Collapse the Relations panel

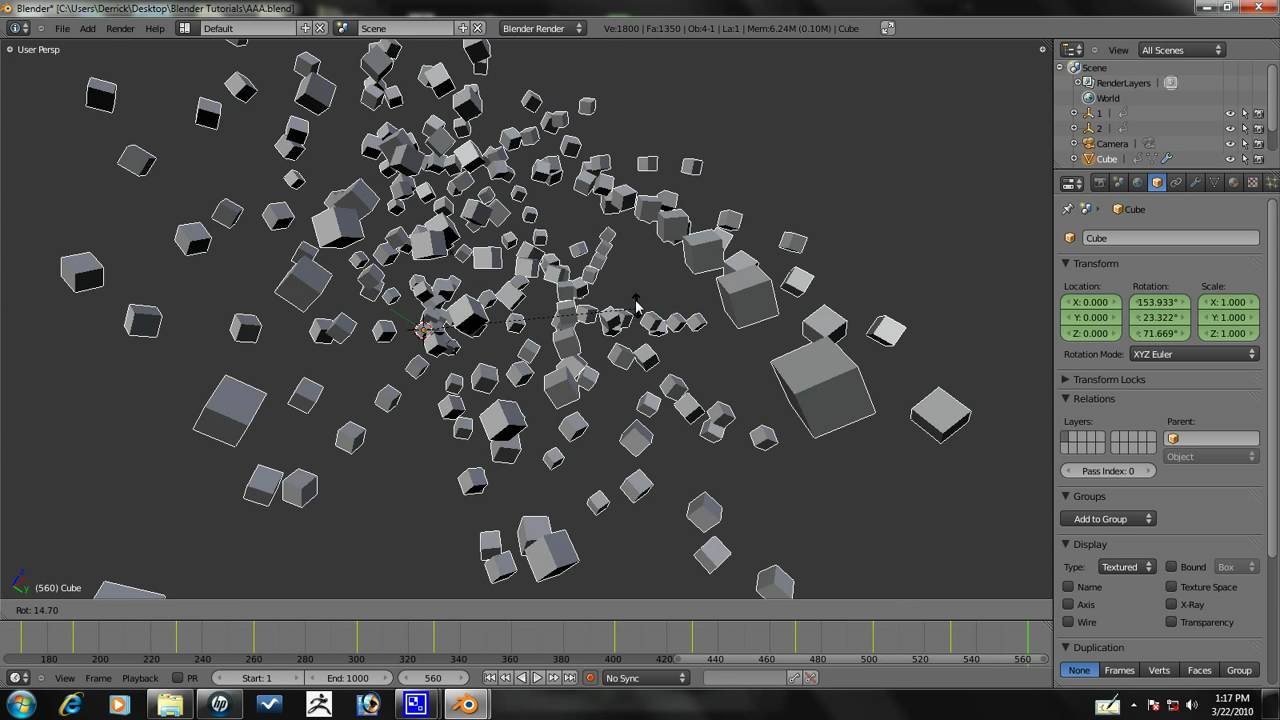pyautogui.click(x=1066, y=399)
